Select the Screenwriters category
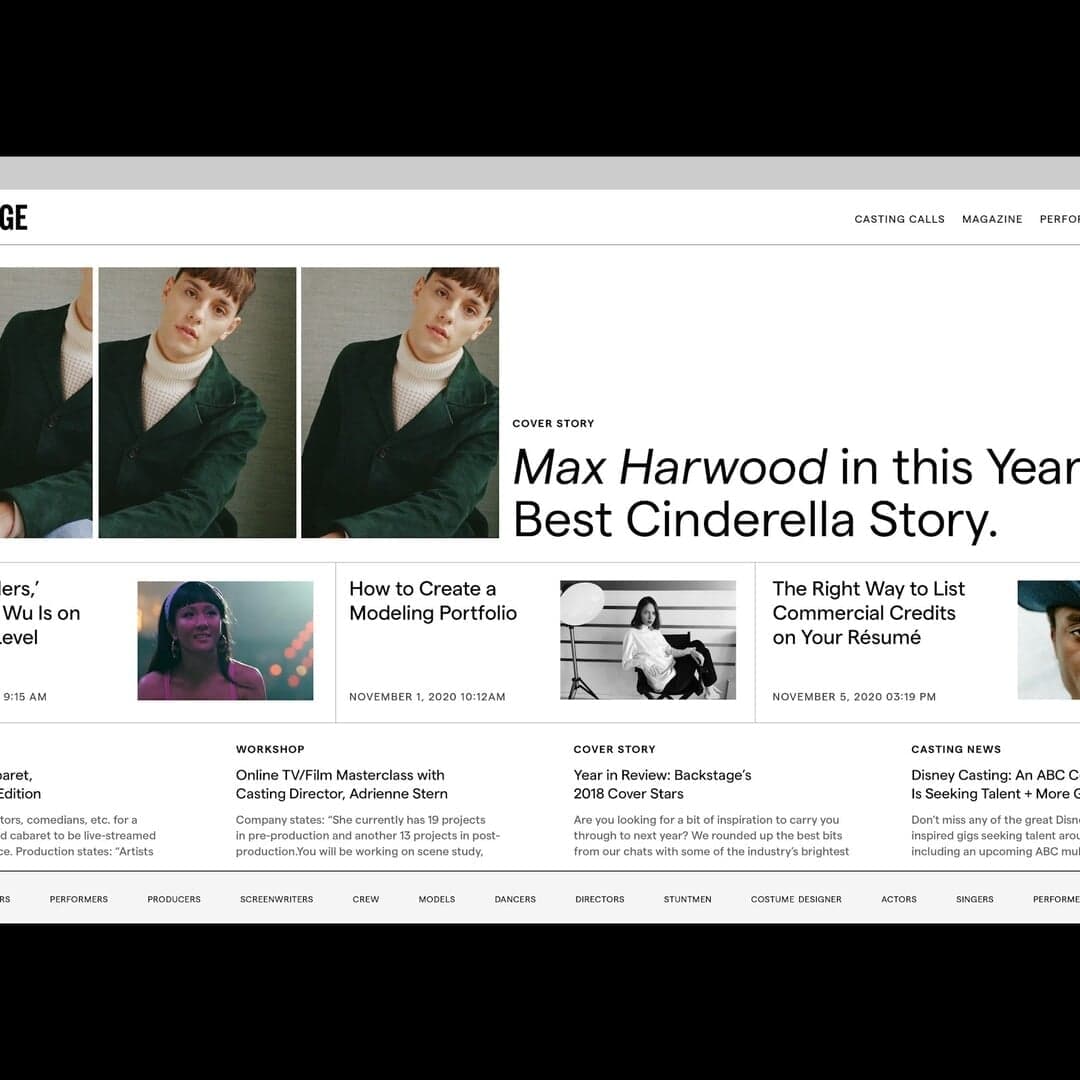Viewport: 1080px width, 1080px height. coord(276,899)
